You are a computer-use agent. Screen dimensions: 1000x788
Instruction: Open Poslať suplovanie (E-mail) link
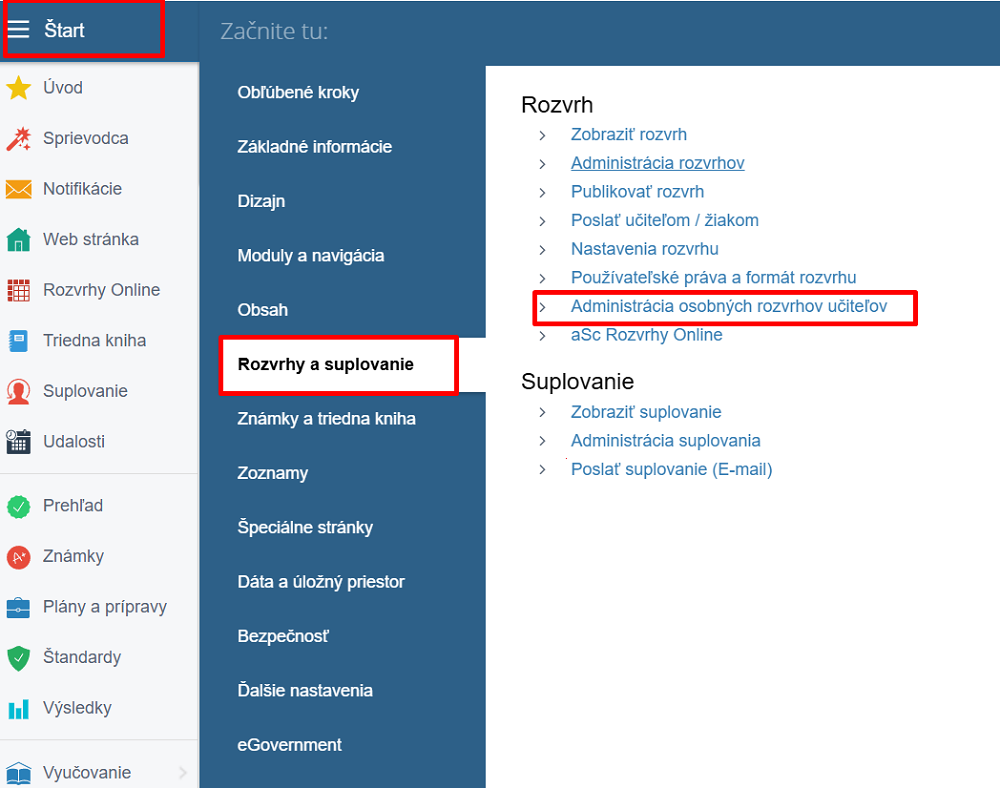[671, 469]
